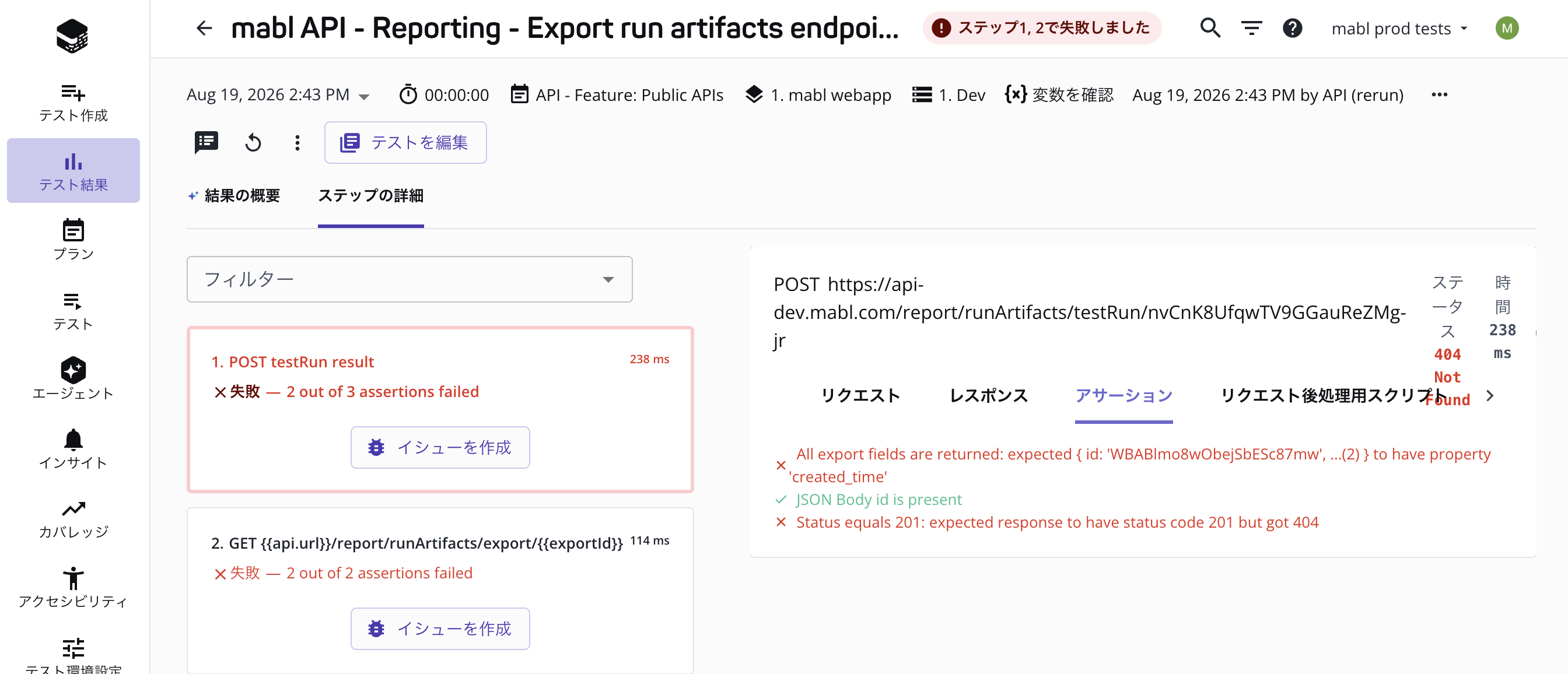
Task: Expand the フィルター dropdown
Action: click(409, 279)
